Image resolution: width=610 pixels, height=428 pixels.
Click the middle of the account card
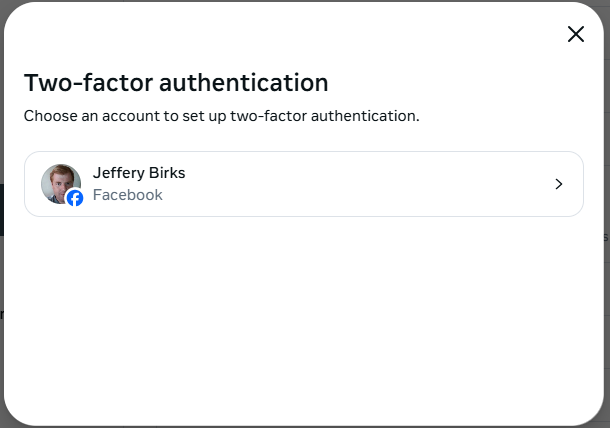click(303, 184)
